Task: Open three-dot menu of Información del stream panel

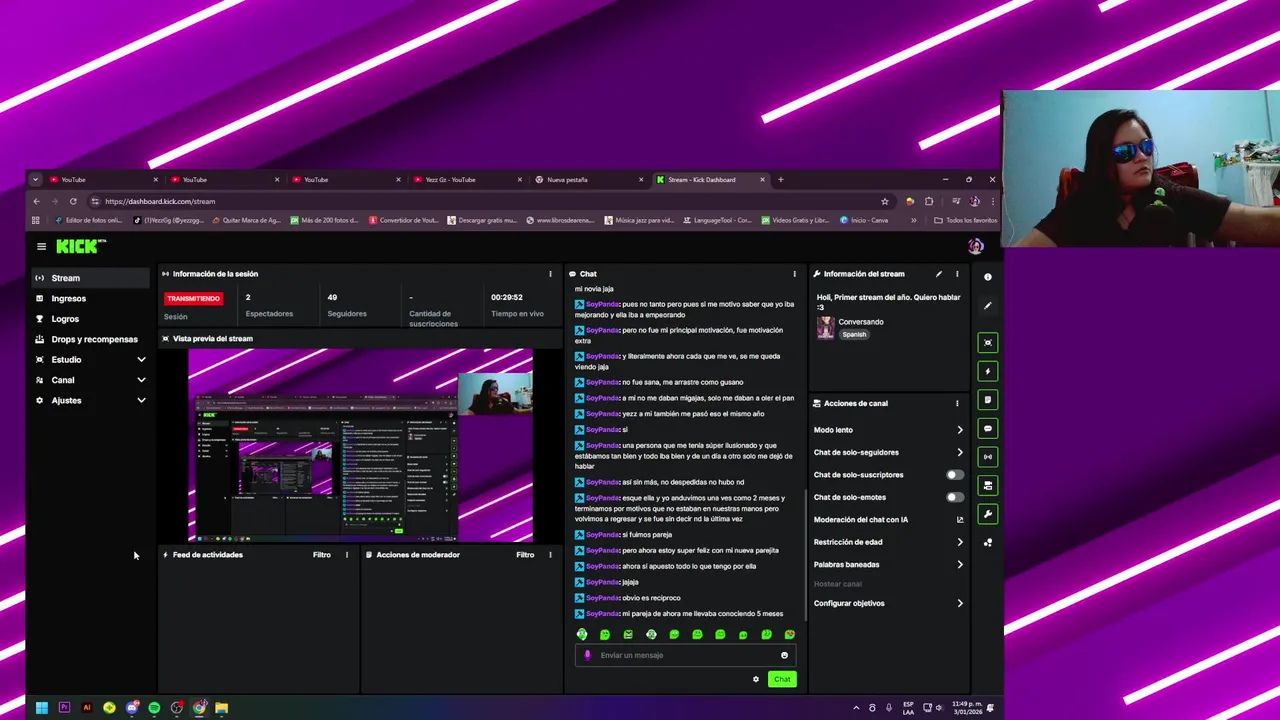Action: tap(957, 274)
